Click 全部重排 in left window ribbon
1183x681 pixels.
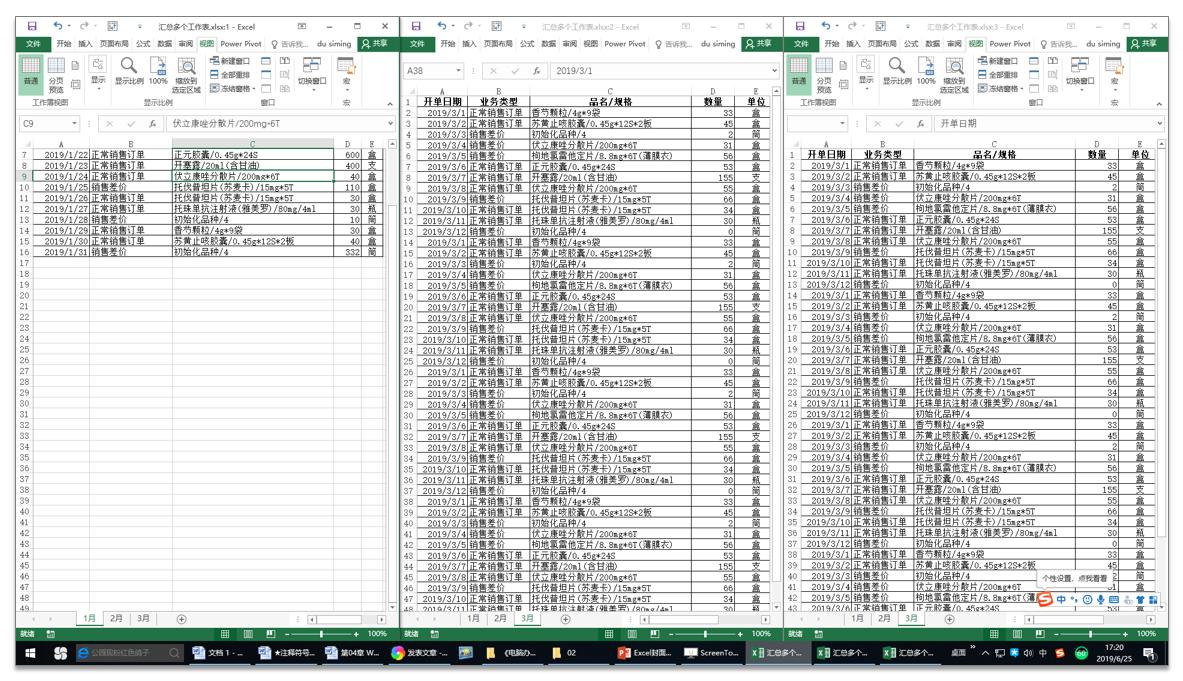(x=229, y=75)
